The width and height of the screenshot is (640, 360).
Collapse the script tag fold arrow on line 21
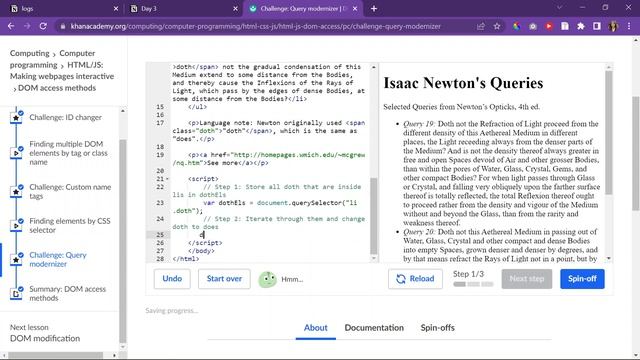click(167, 179)
